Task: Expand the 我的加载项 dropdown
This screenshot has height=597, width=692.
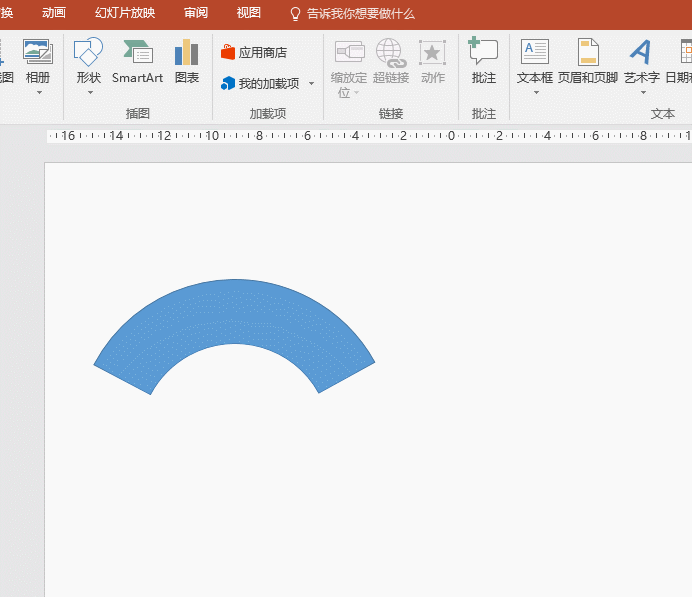Action: click(x=311, y=84)
